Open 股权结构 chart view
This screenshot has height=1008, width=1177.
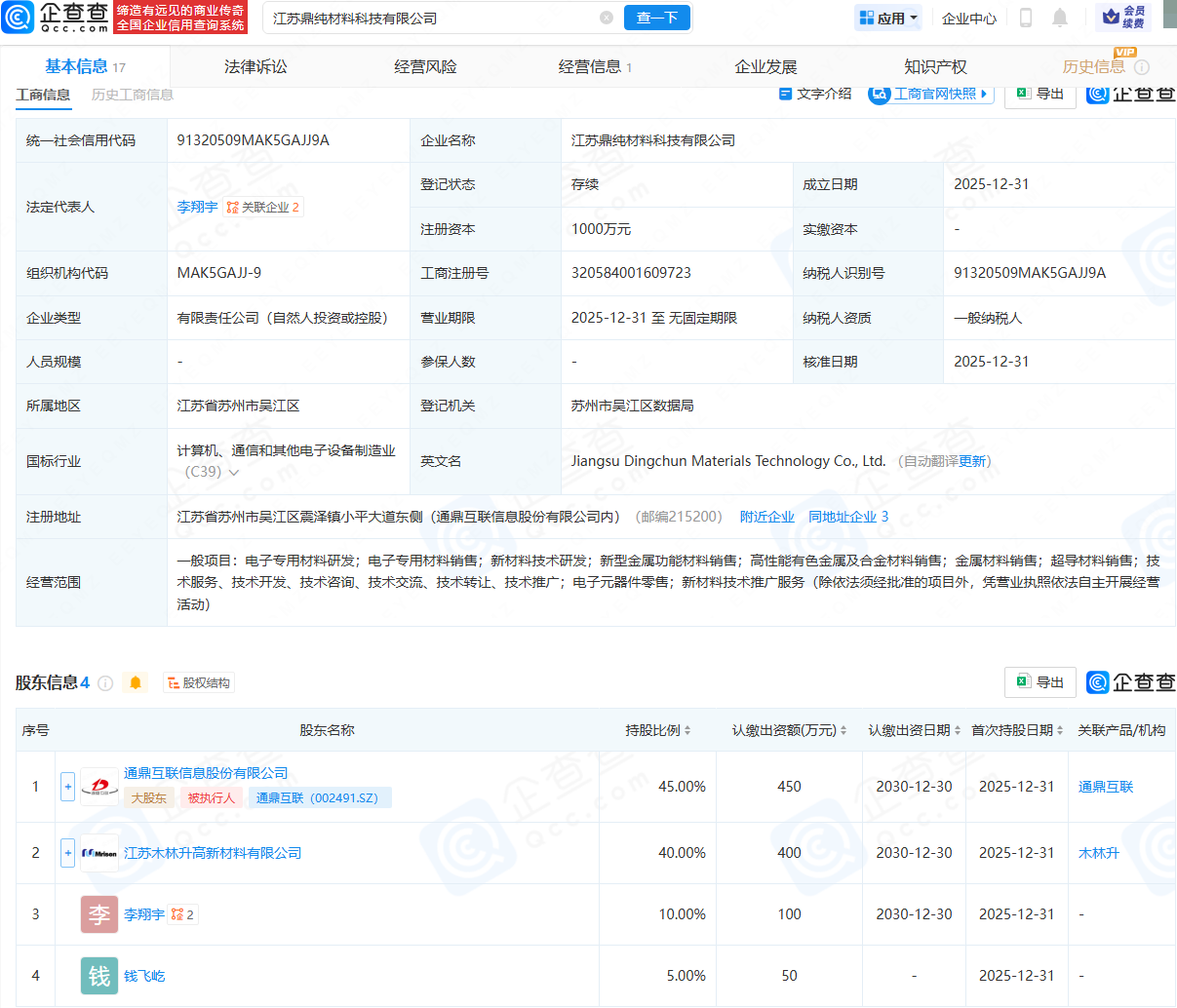click(199, 683)
